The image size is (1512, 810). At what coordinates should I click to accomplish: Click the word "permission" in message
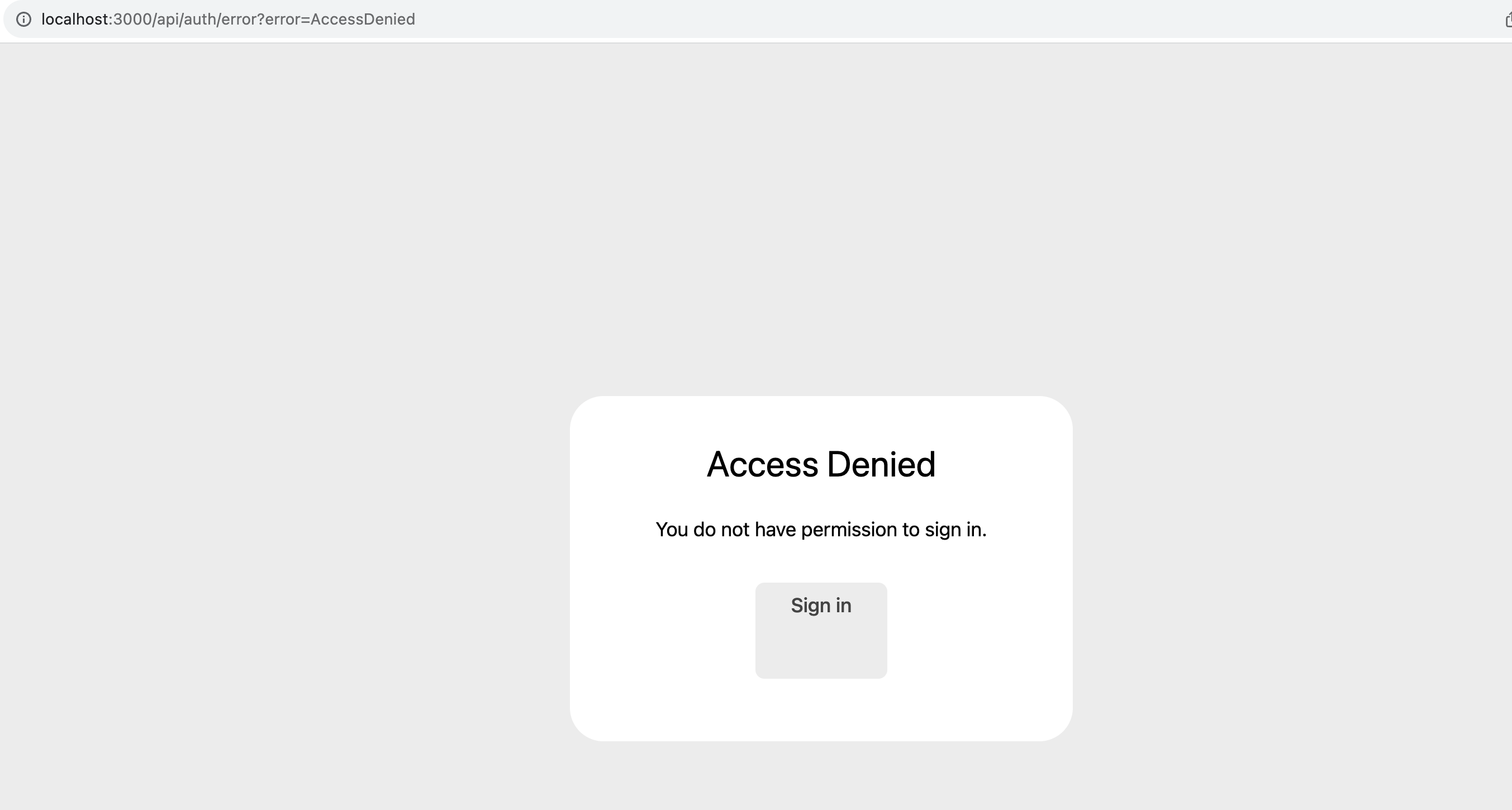pyautogui.click(x=849, y=530)
